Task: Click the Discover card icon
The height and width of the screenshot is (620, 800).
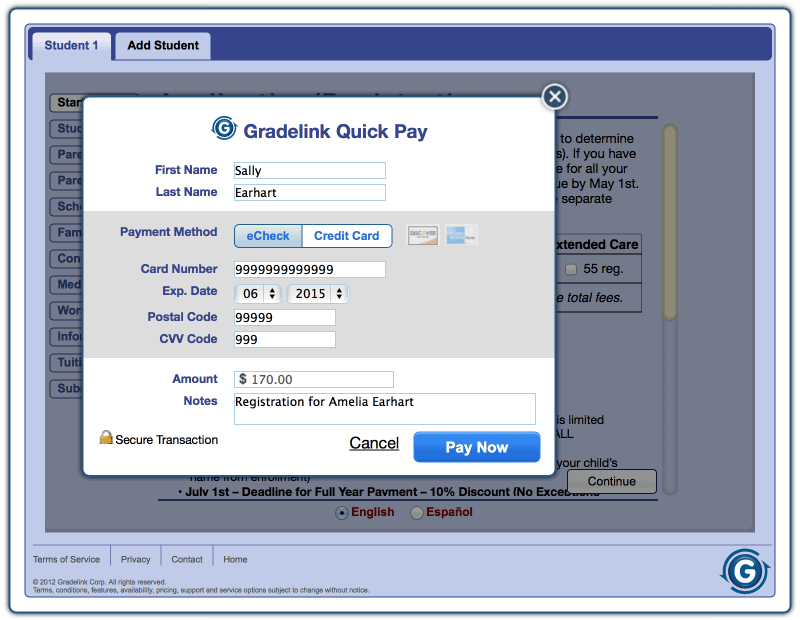Action: pyautogui.click(x=422, y=235)
